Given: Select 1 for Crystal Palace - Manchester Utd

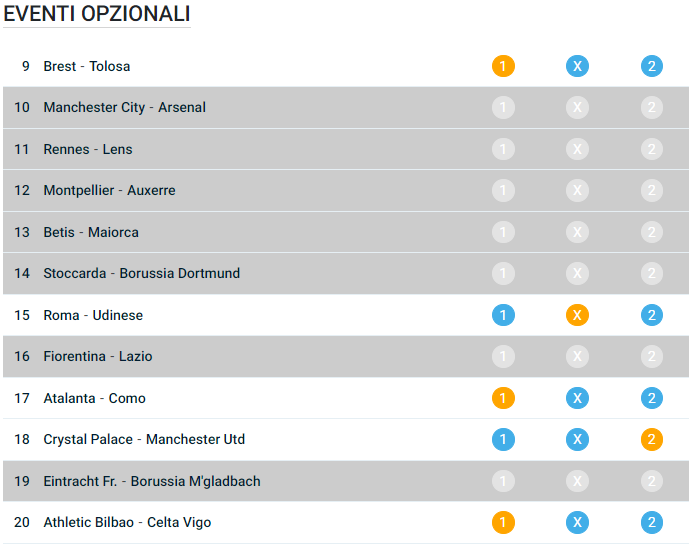Looking at the screenshot, I should [x=503, y=440].
